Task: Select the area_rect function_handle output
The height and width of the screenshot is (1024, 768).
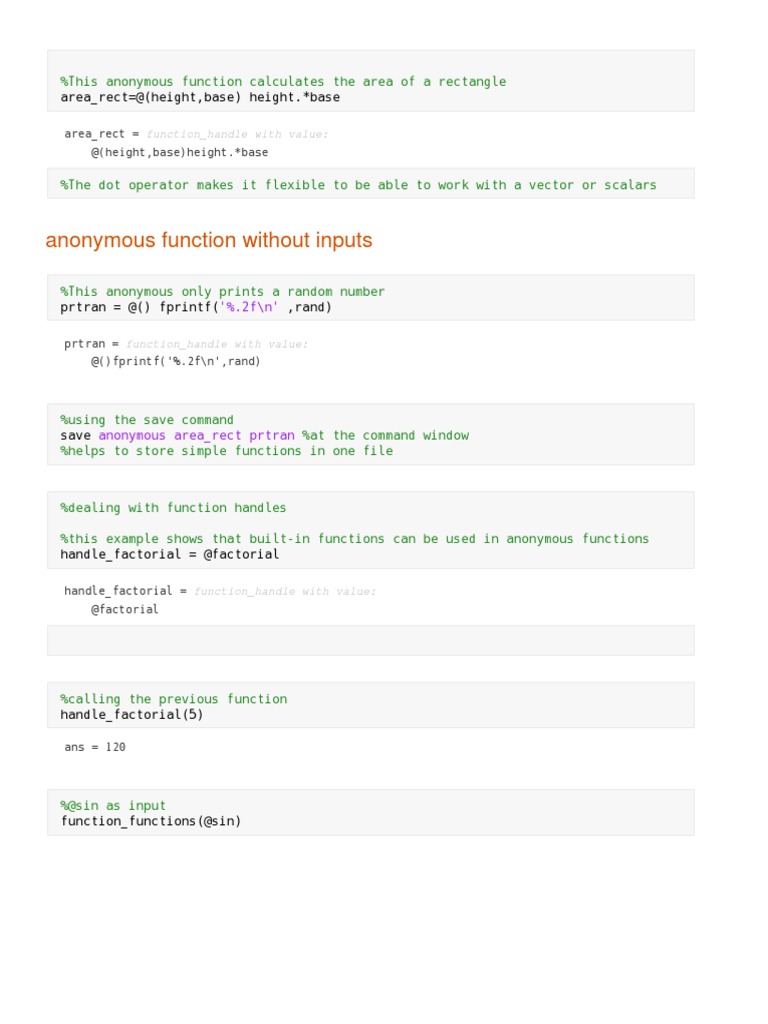Action: 196,134
